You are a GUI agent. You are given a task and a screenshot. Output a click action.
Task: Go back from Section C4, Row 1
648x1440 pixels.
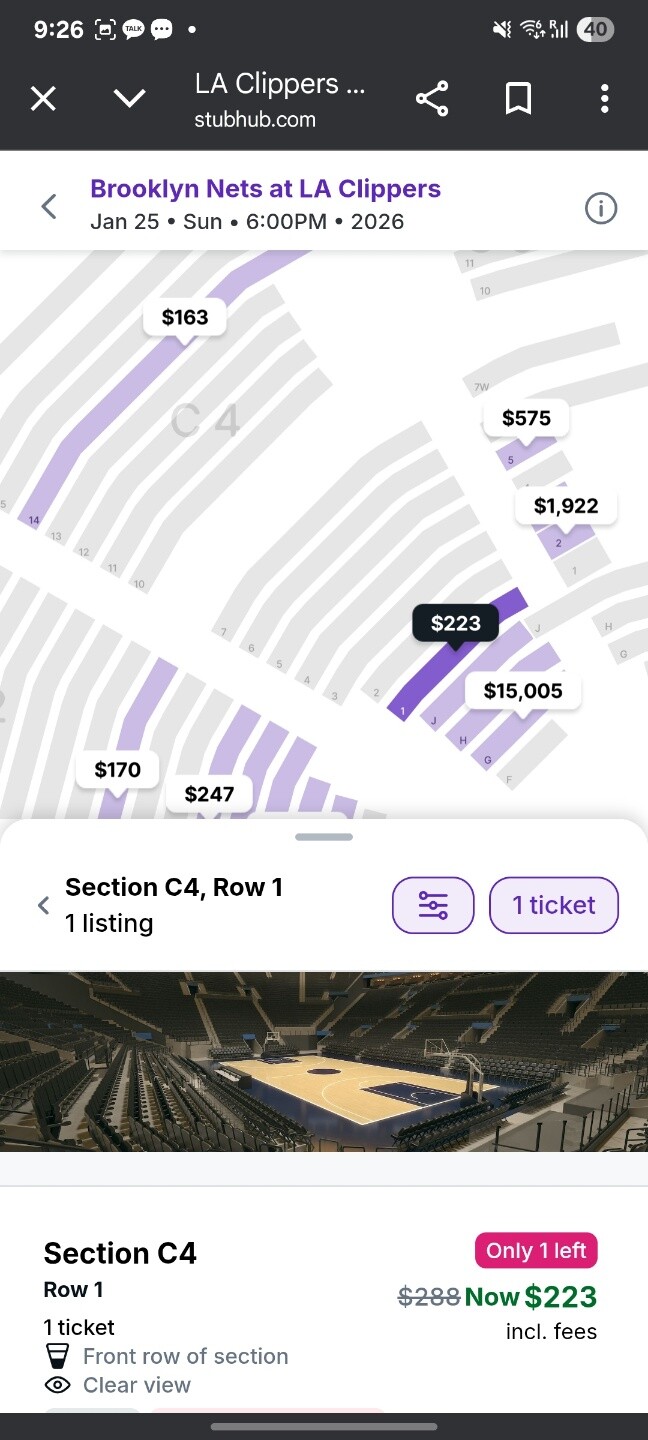43,905
